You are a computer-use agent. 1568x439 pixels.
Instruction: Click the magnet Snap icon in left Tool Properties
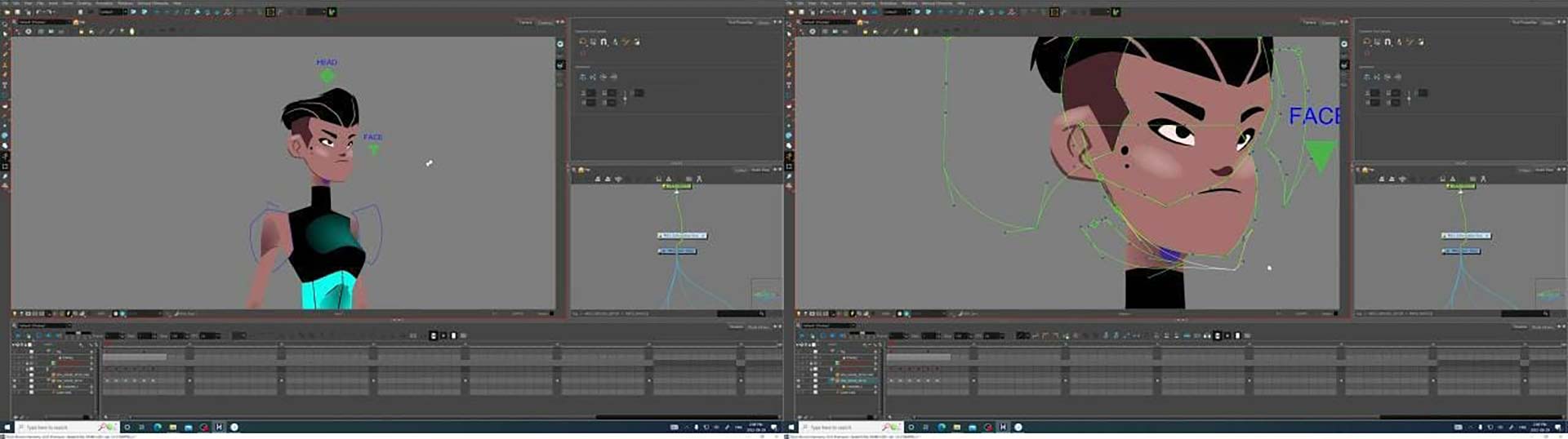point(604,42)
